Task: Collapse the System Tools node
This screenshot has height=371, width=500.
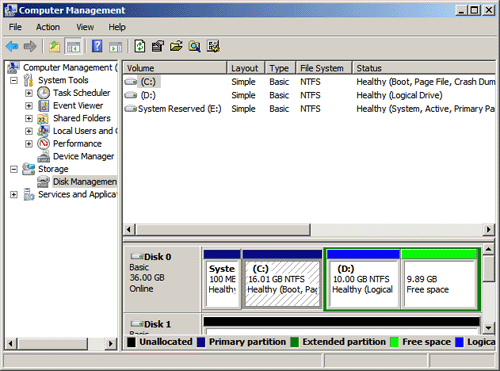Action: point(14,80)
